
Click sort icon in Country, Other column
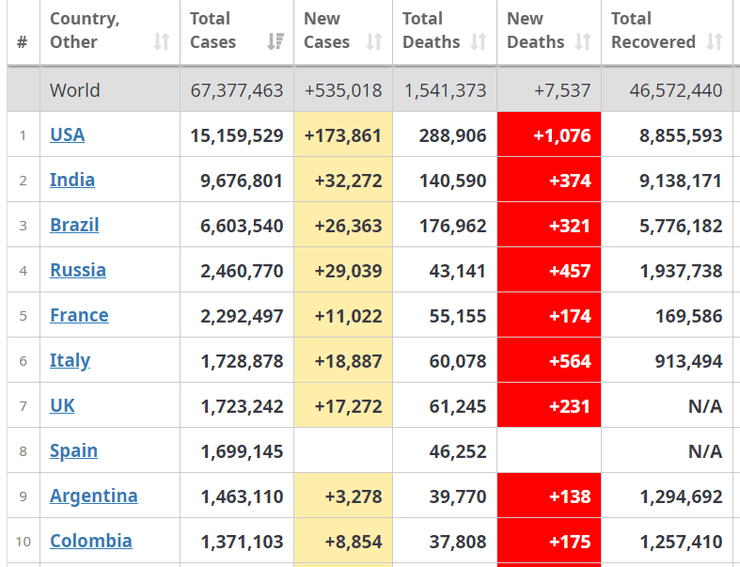[162, 42]
